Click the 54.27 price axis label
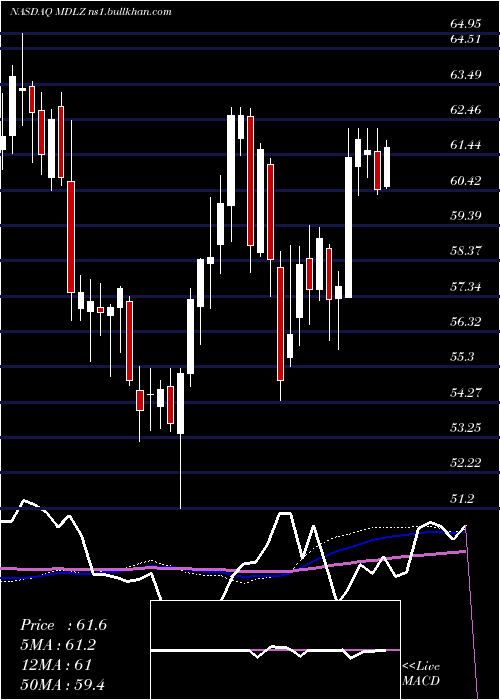 [x=466, y=392]
